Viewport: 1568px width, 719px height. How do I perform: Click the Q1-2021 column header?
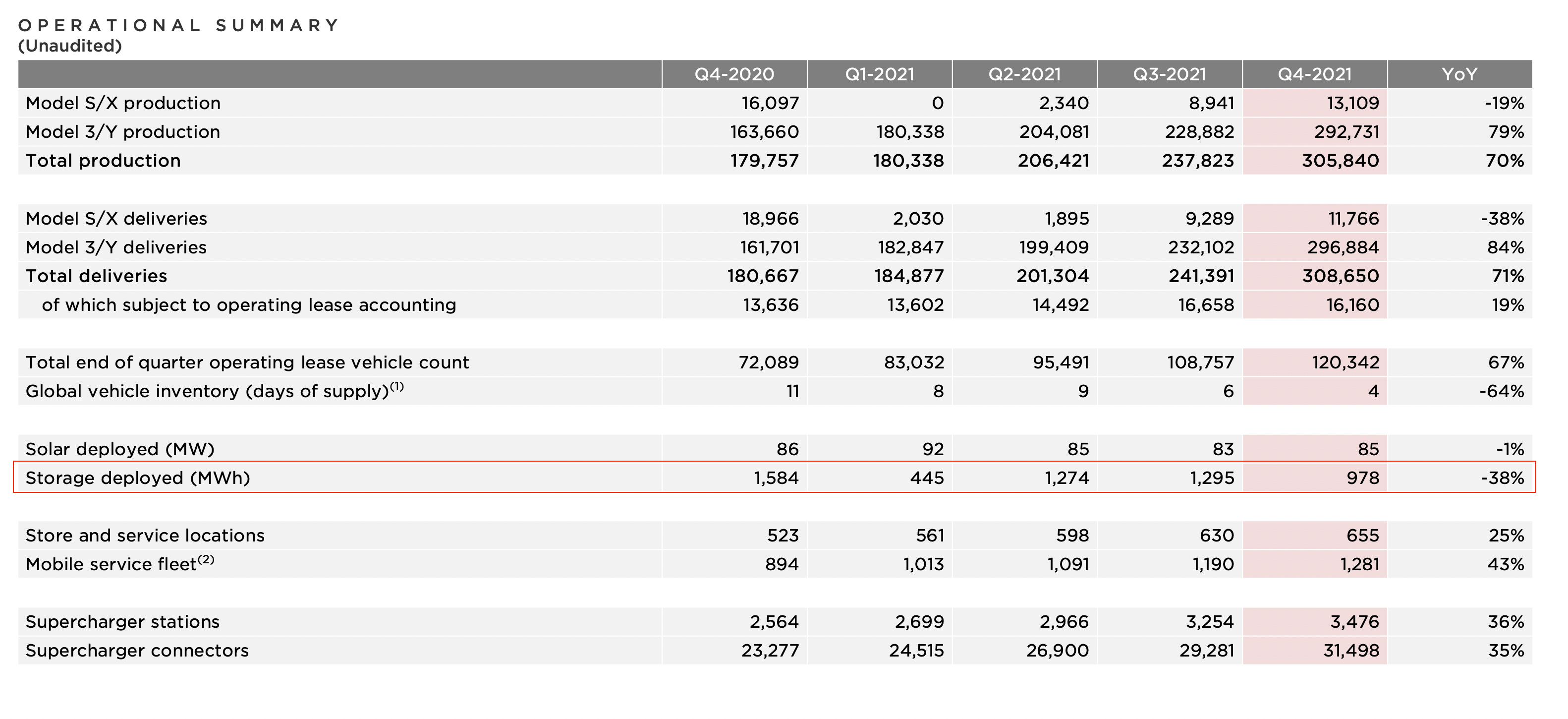tap(880, 74)
